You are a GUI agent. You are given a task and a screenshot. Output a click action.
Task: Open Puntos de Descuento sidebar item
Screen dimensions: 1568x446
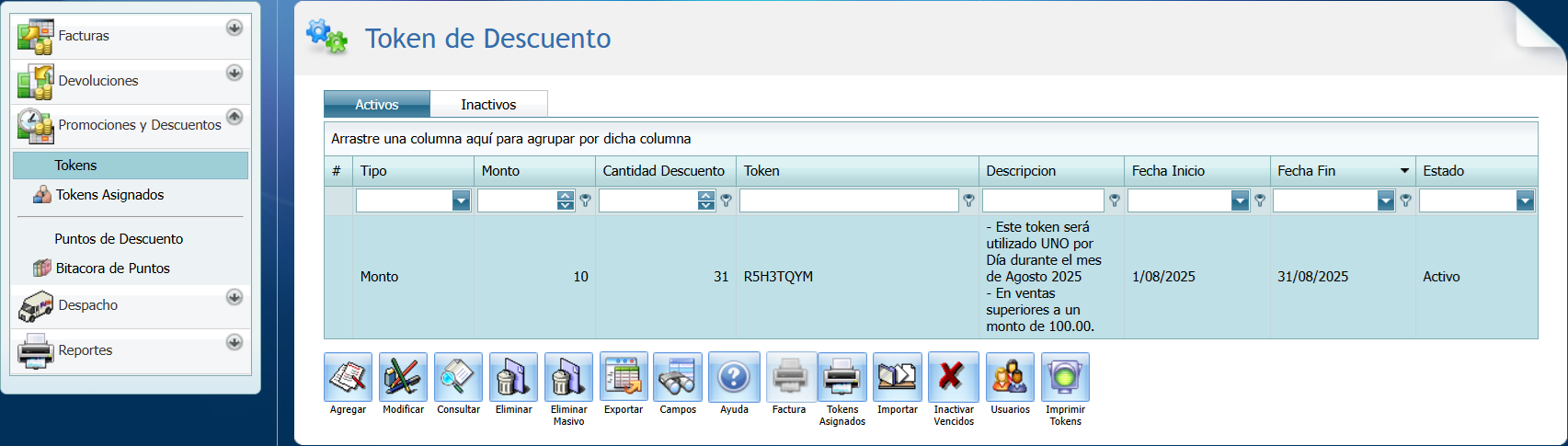pos(119,239)
